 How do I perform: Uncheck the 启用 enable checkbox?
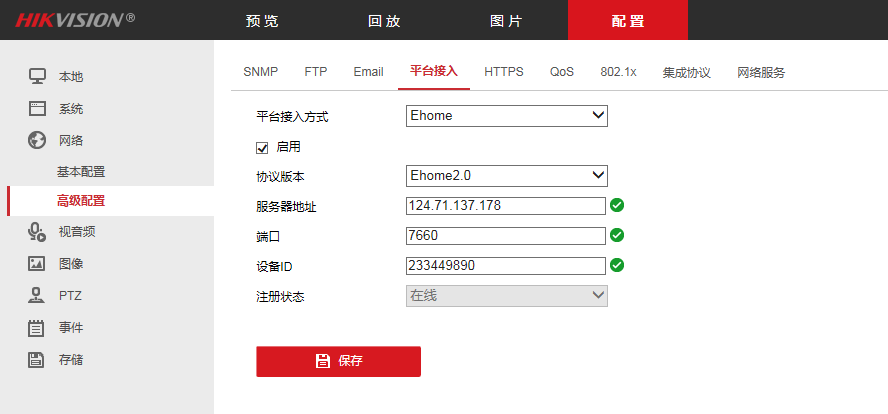tap(263, 147)
